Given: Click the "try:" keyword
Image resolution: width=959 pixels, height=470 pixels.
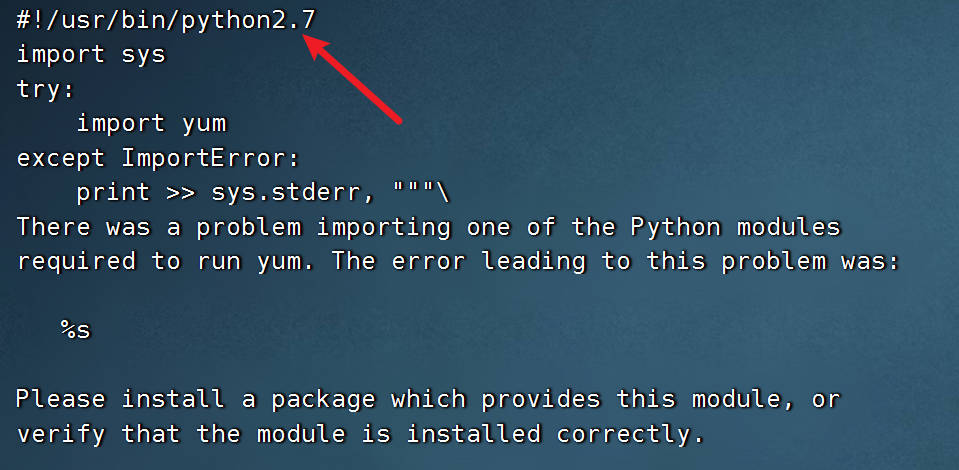Looking at the screenshot, I should (46, 89).
